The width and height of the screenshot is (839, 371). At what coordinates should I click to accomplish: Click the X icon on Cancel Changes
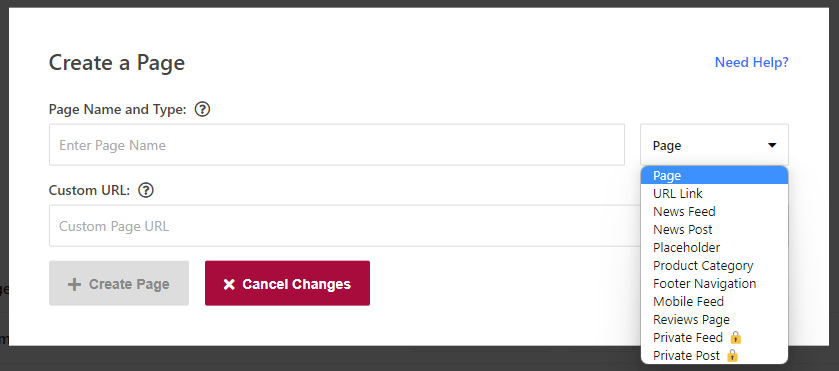[229, 284]
